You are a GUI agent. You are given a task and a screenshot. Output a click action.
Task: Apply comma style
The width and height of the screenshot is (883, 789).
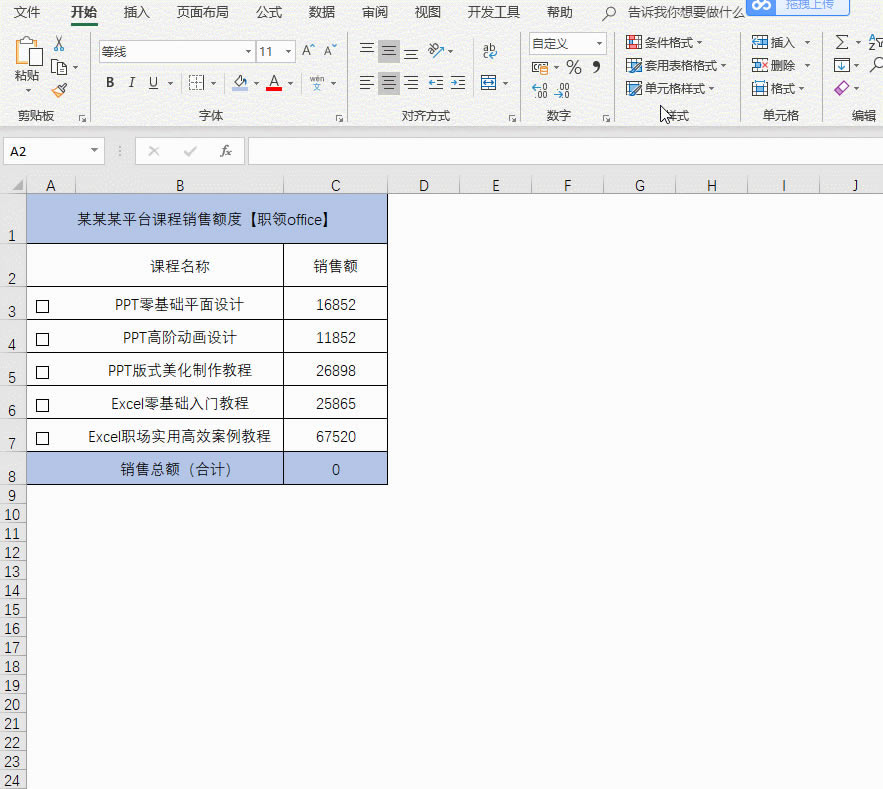coord(596,68)
